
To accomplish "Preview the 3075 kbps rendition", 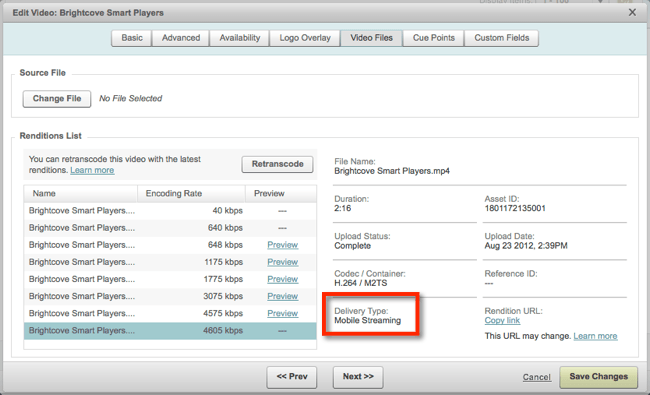I will (x=282, y=296).
